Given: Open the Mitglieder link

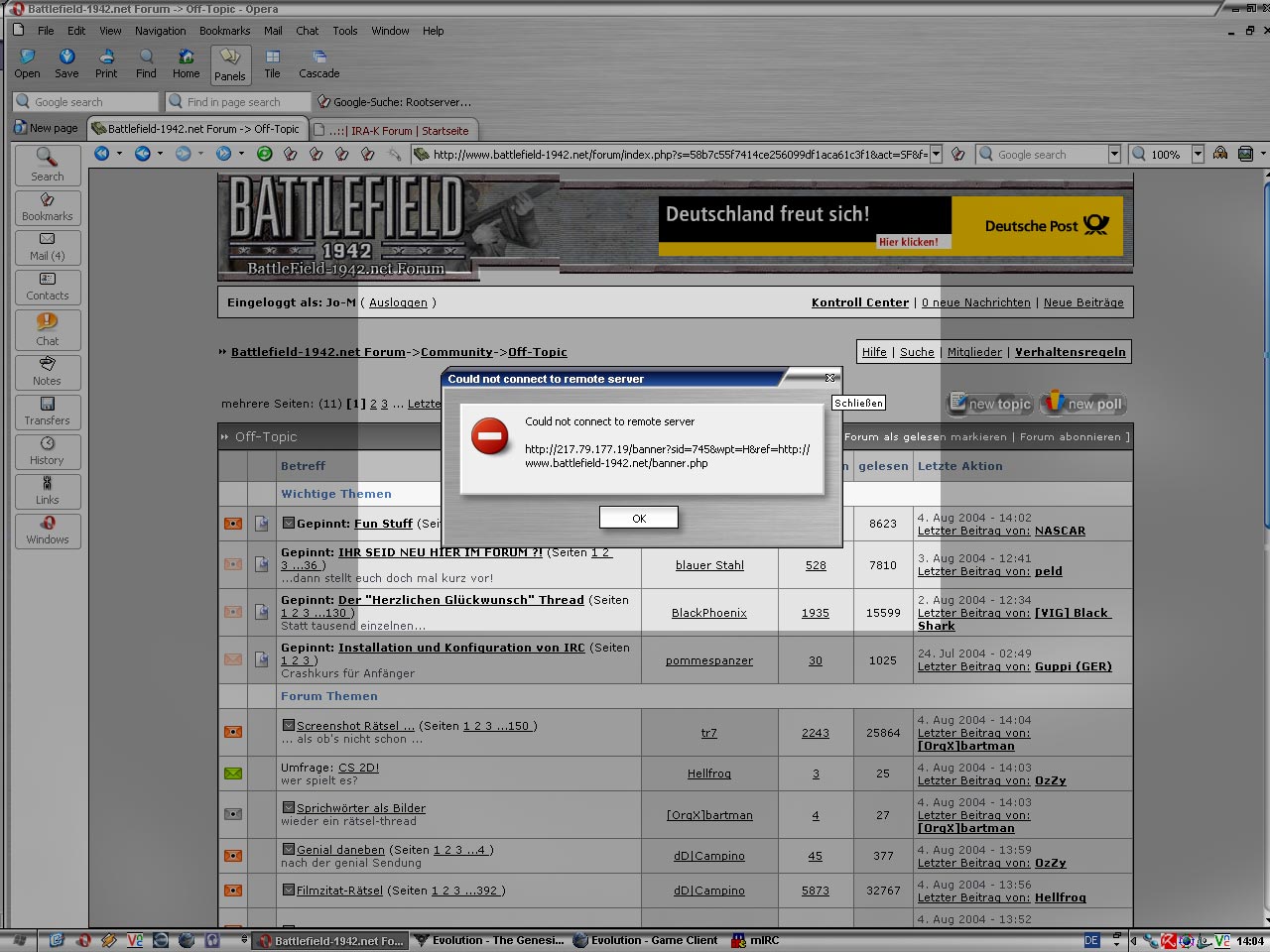Looking at the screenshot, I should (974, 352).
